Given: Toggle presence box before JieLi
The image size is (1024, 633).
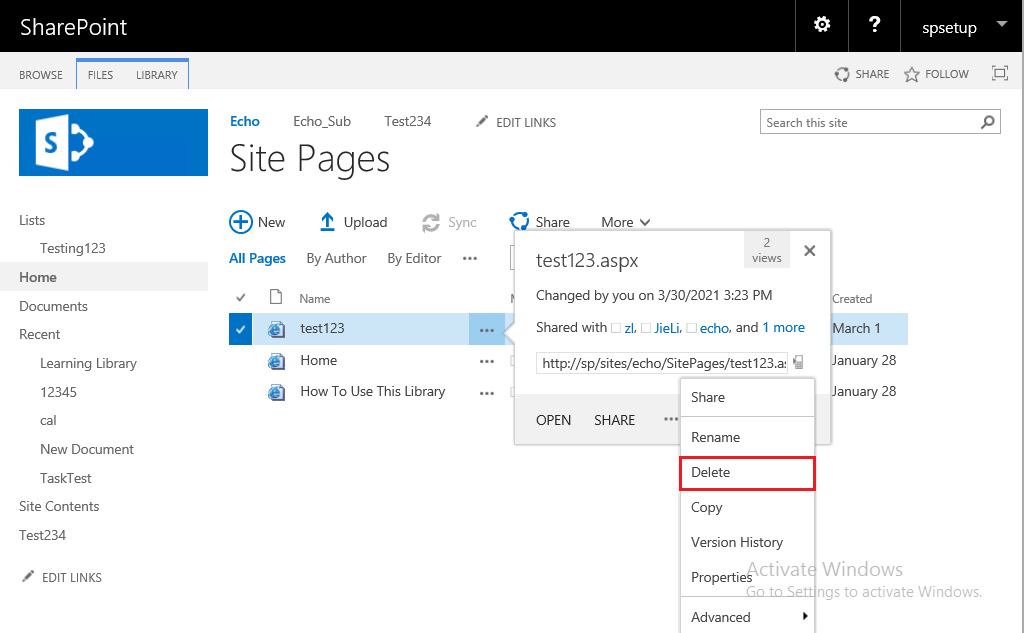Looking at the screenshot, I should (x=646, y=328).
